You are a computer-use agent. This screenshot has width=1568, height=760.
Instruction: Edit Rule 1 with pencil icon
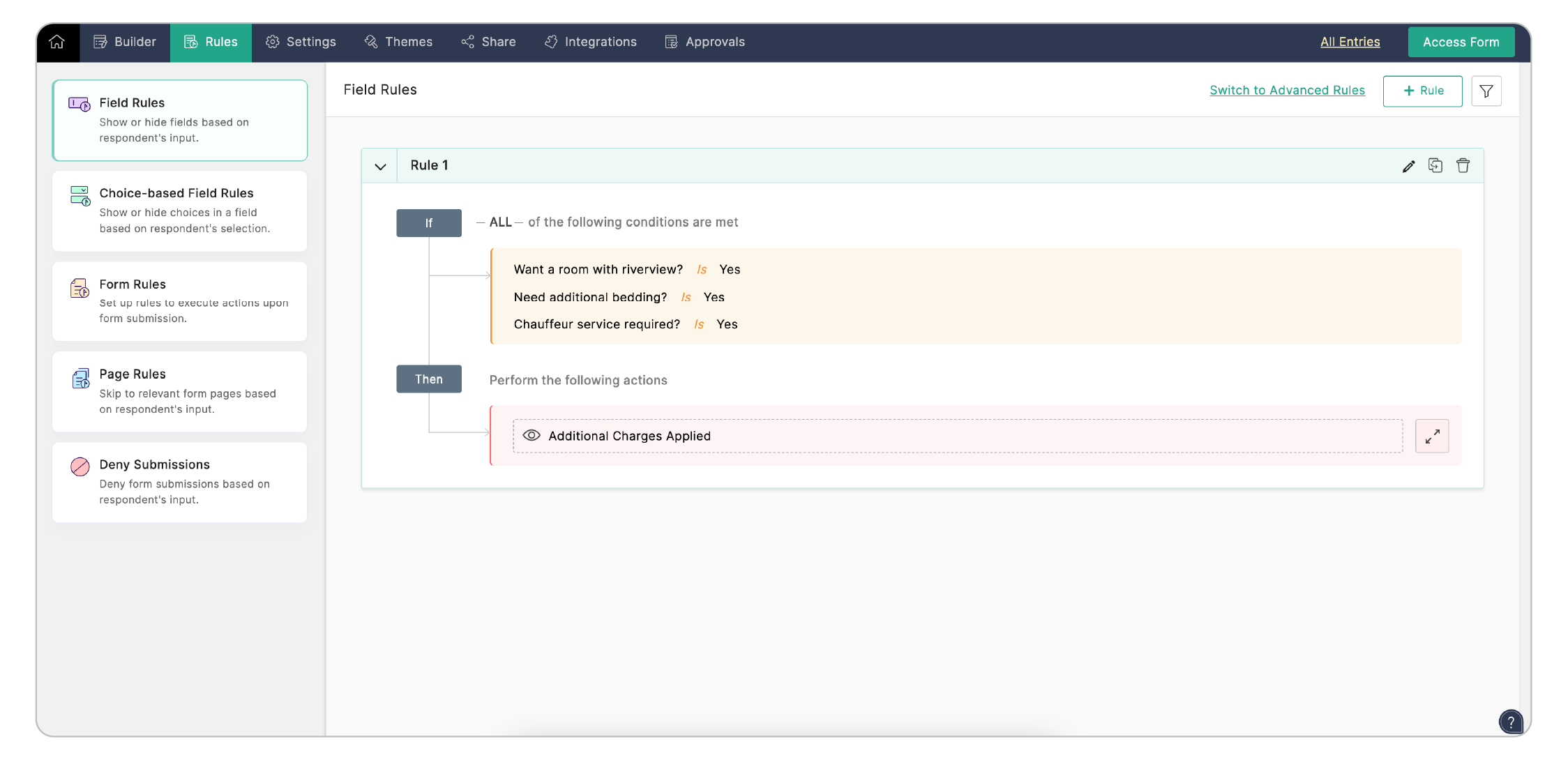point(1408,166)
